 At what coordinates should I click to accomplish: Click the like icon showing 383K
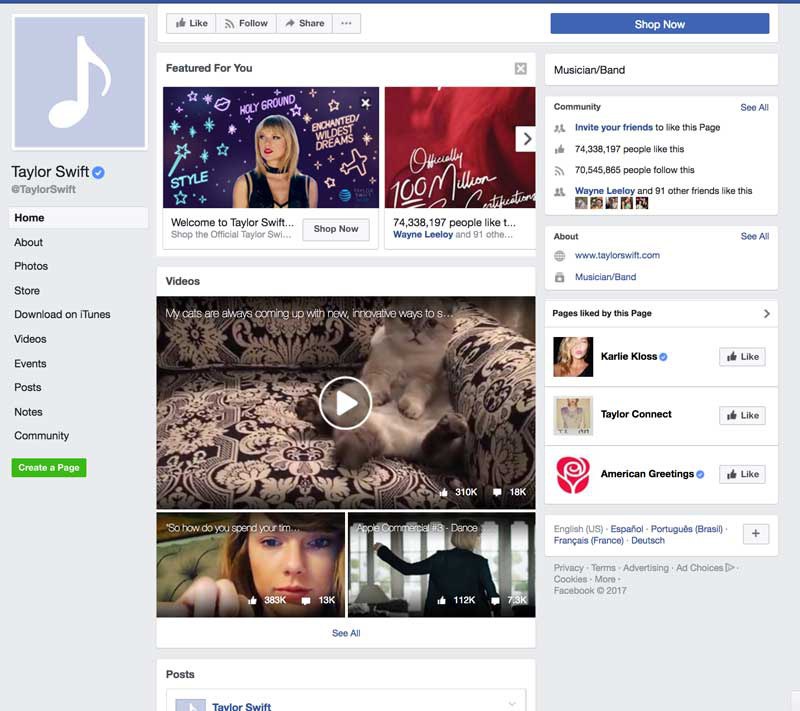tap(252, 600)
